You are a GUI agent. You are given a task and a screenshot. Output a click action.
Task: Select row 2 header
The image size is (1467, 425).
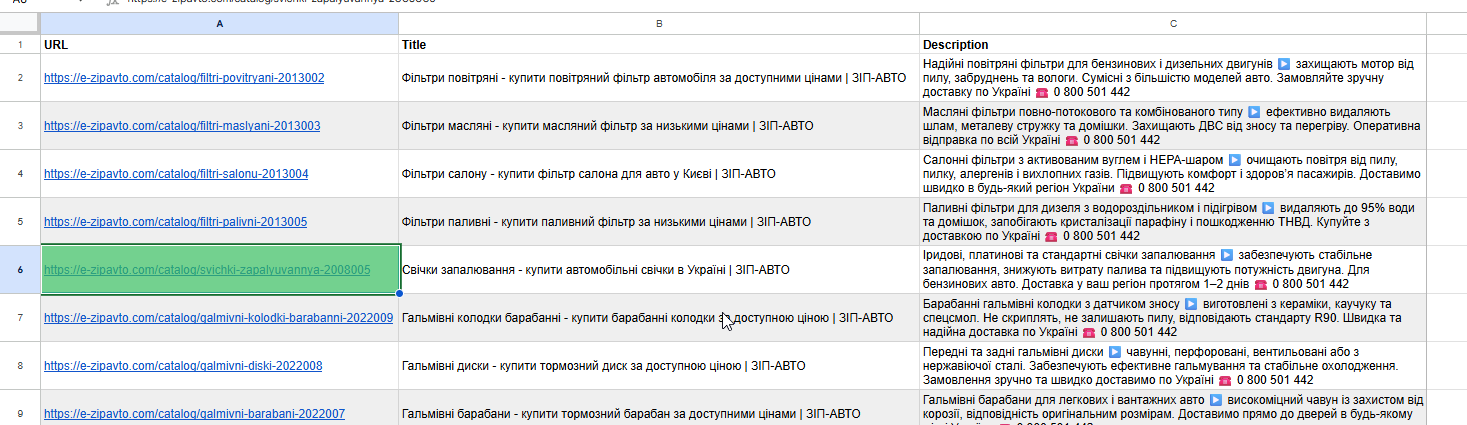click(20, 78)
